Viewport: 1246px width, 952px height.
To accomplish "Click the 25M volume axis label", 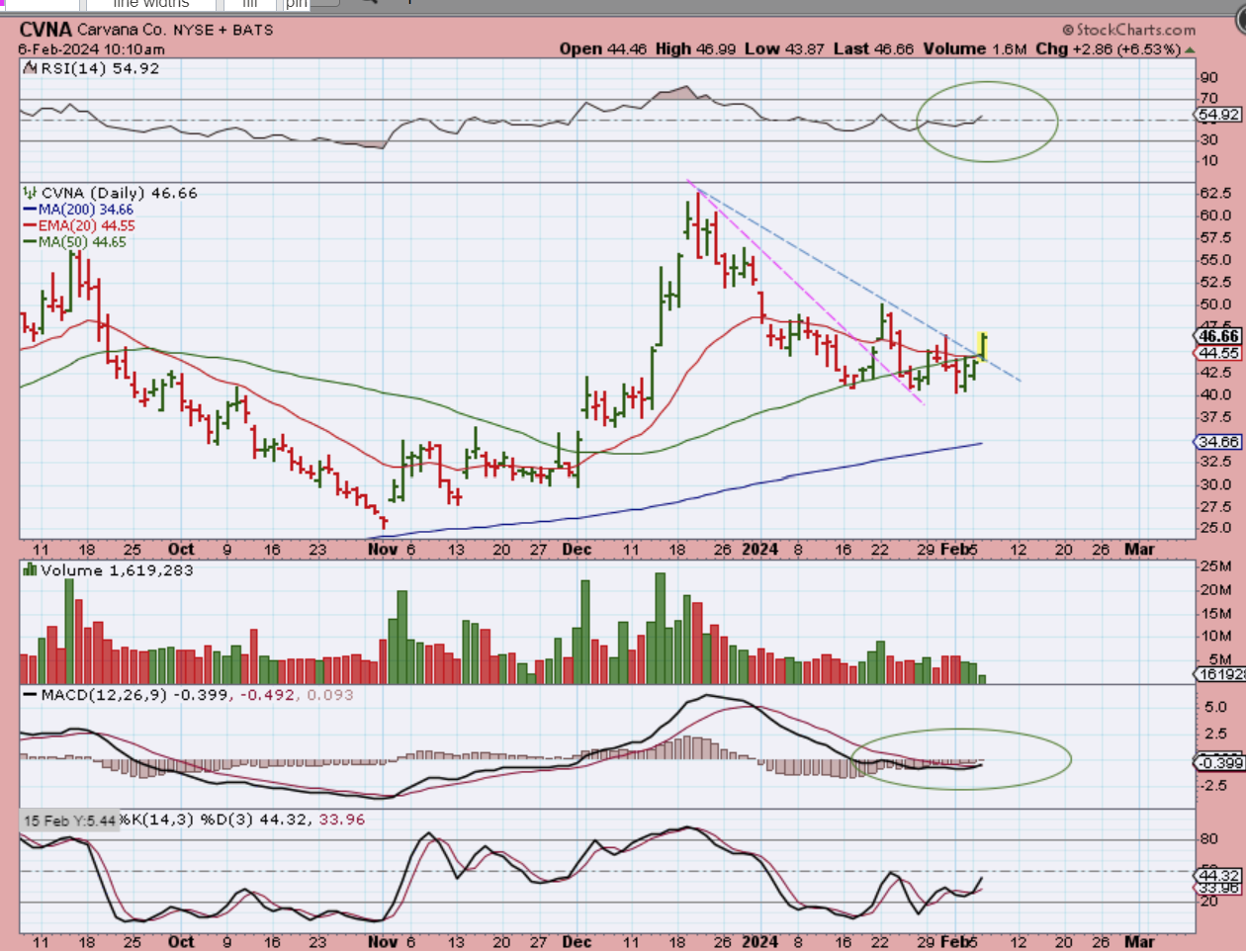I will 1215,565.
